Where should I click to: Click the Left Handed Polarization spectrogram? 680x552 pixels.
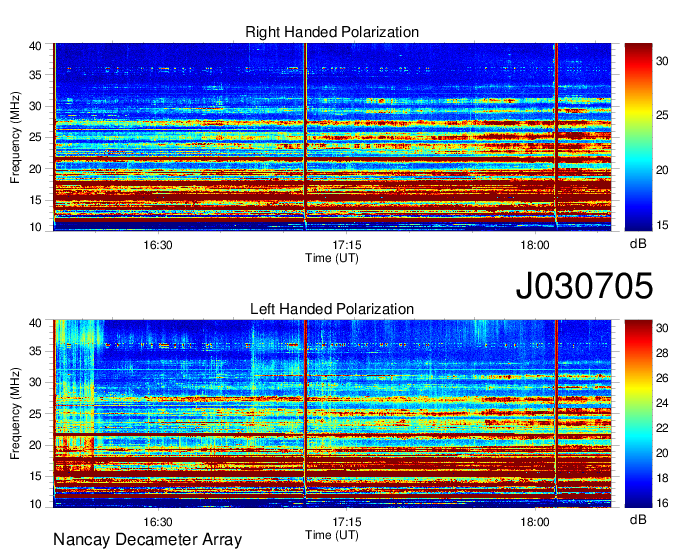click(332, 414)
